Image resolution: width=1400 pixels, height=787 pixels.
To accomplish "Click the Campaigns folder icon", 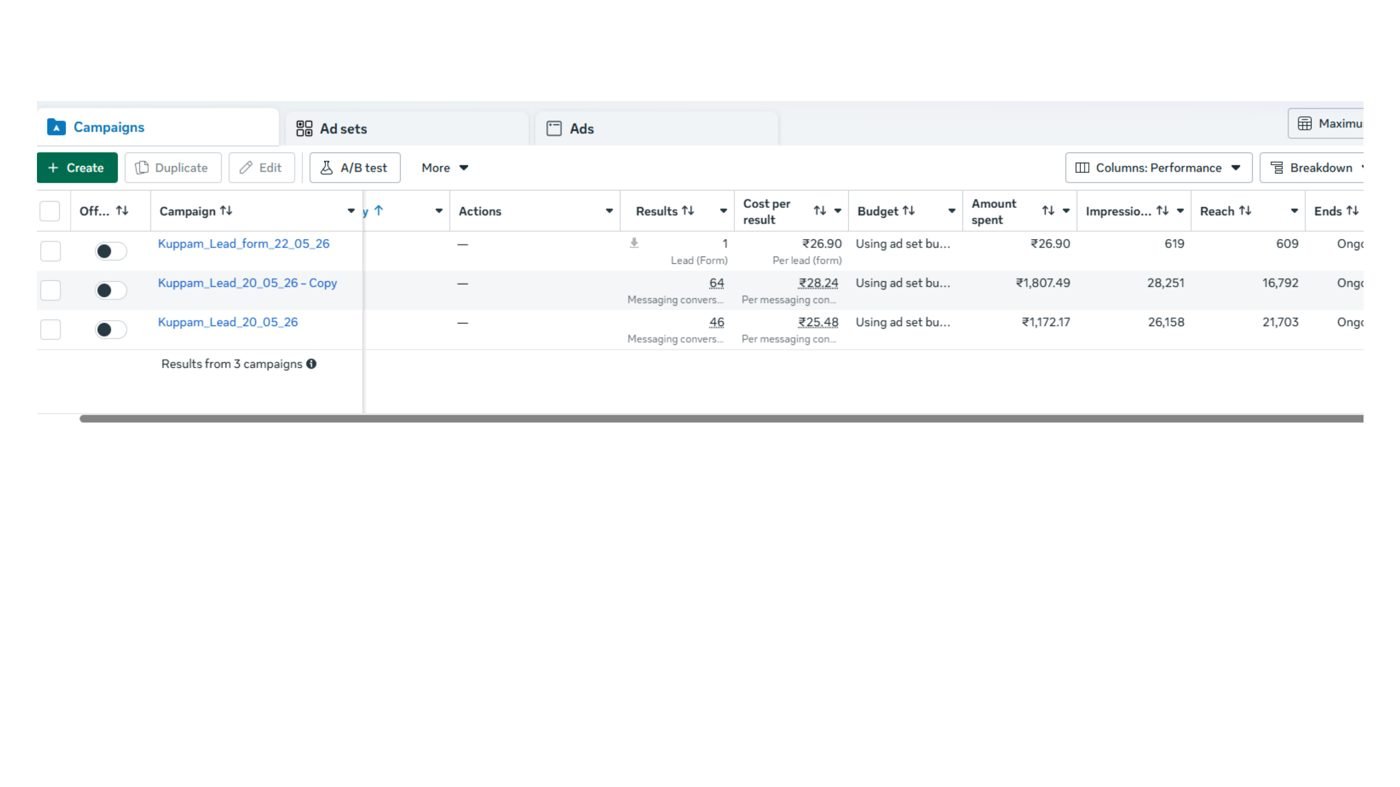I will [56, 127].
